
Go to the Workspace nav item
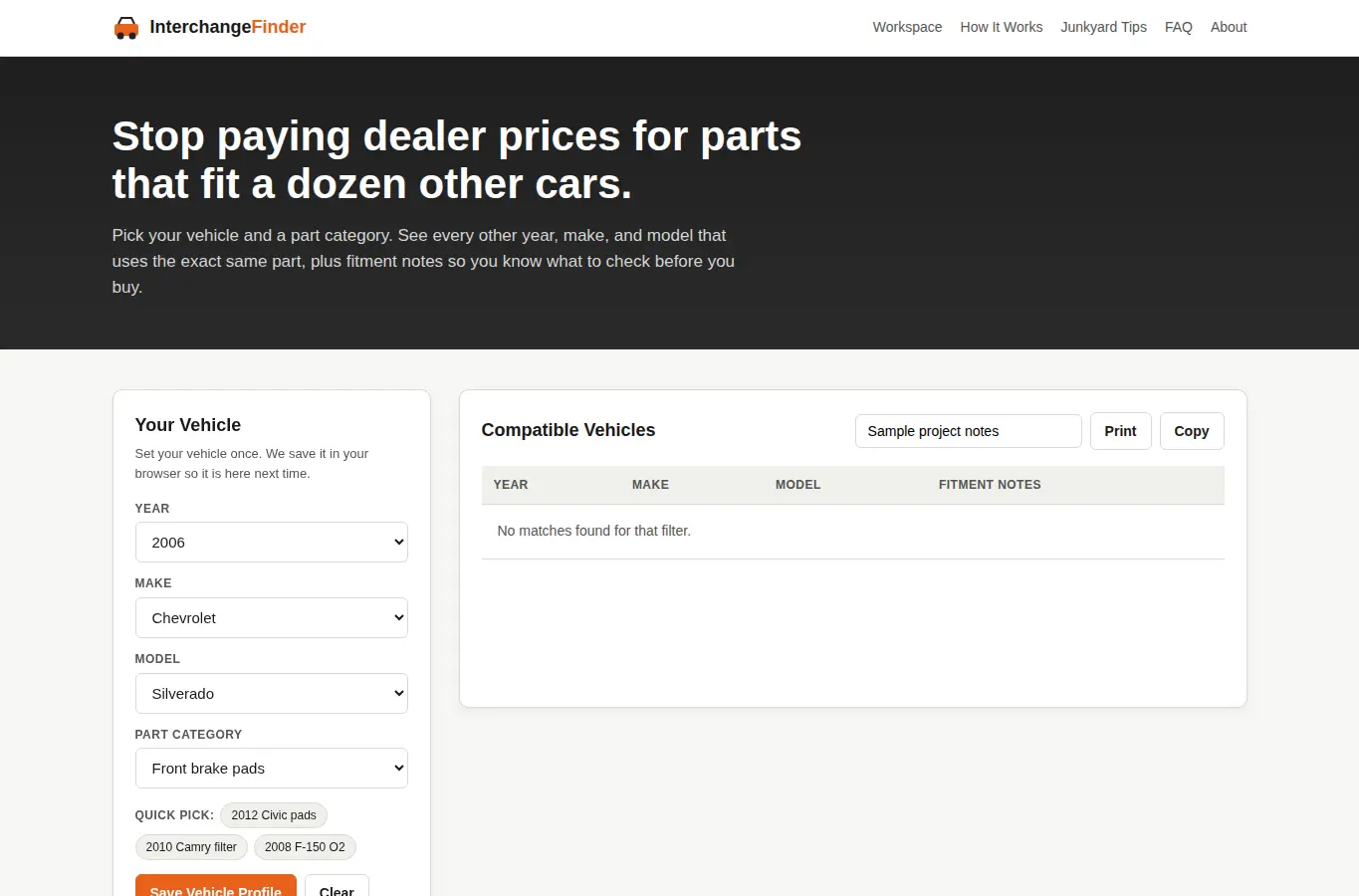point(907,27)
